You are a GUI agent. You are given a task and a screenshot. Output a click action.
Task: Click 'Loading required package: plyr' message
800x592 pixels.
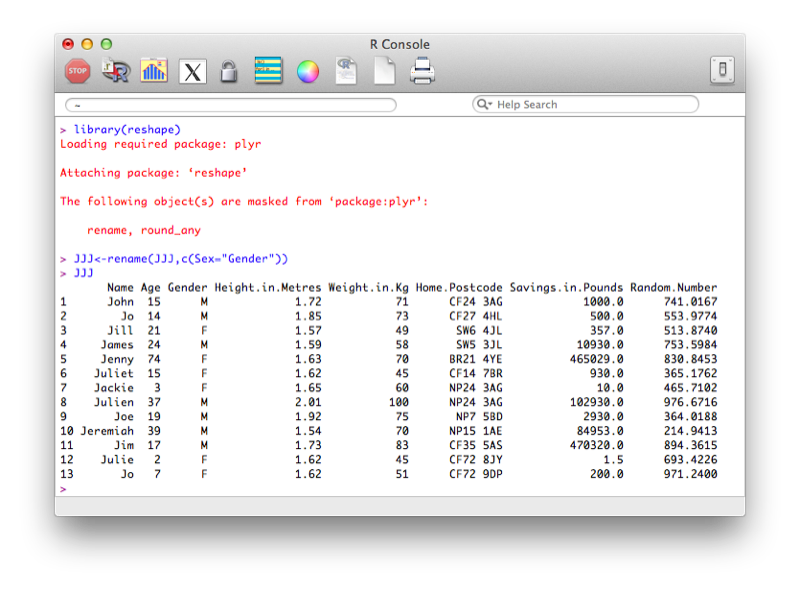(x=161, y=144)
